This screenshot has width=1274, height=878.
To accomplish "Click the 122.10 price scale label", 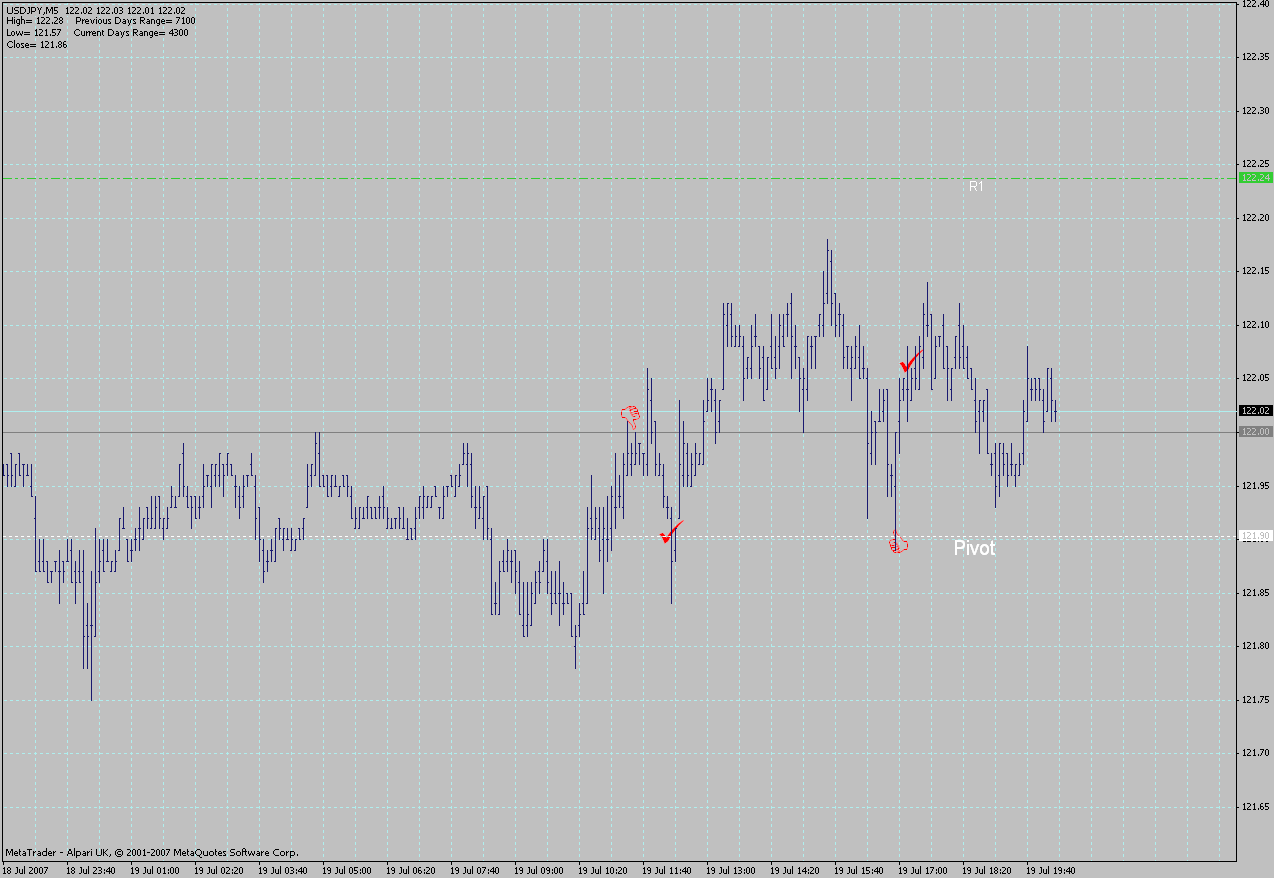I will (x=1256, y=325).
